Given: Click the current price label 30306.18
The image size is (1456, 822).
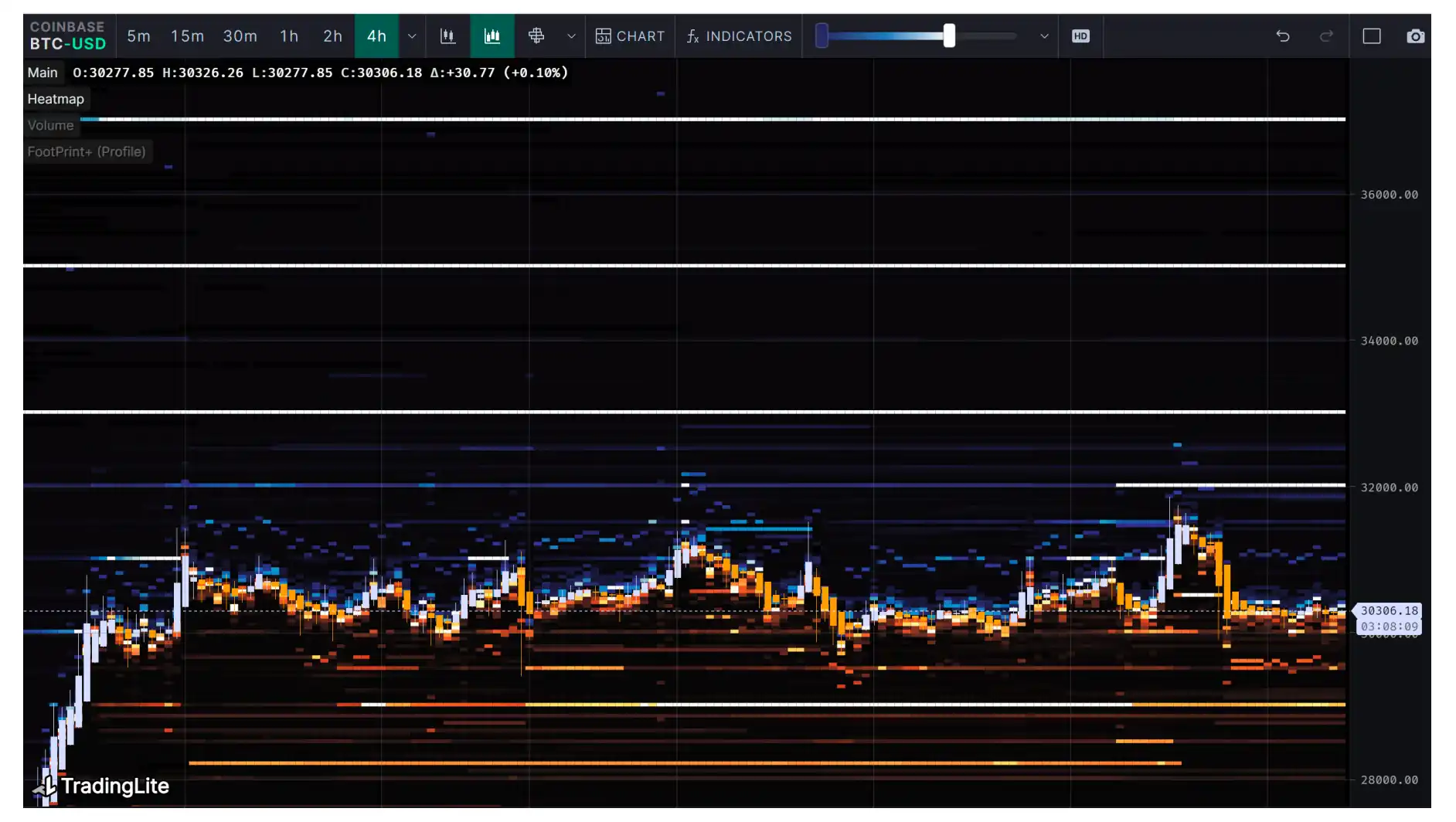Looking at the screenshot, I should pyautogui.click(x=1389, y=611).
